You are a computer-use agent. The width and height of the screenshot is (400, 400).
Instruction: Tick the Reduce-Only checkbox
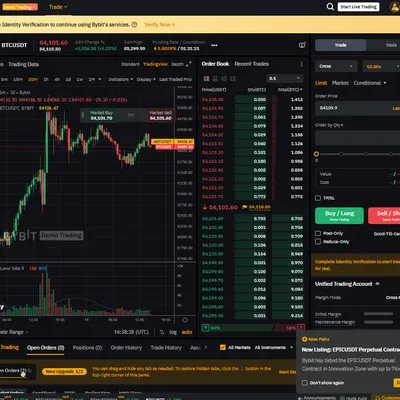coord(318,241)
